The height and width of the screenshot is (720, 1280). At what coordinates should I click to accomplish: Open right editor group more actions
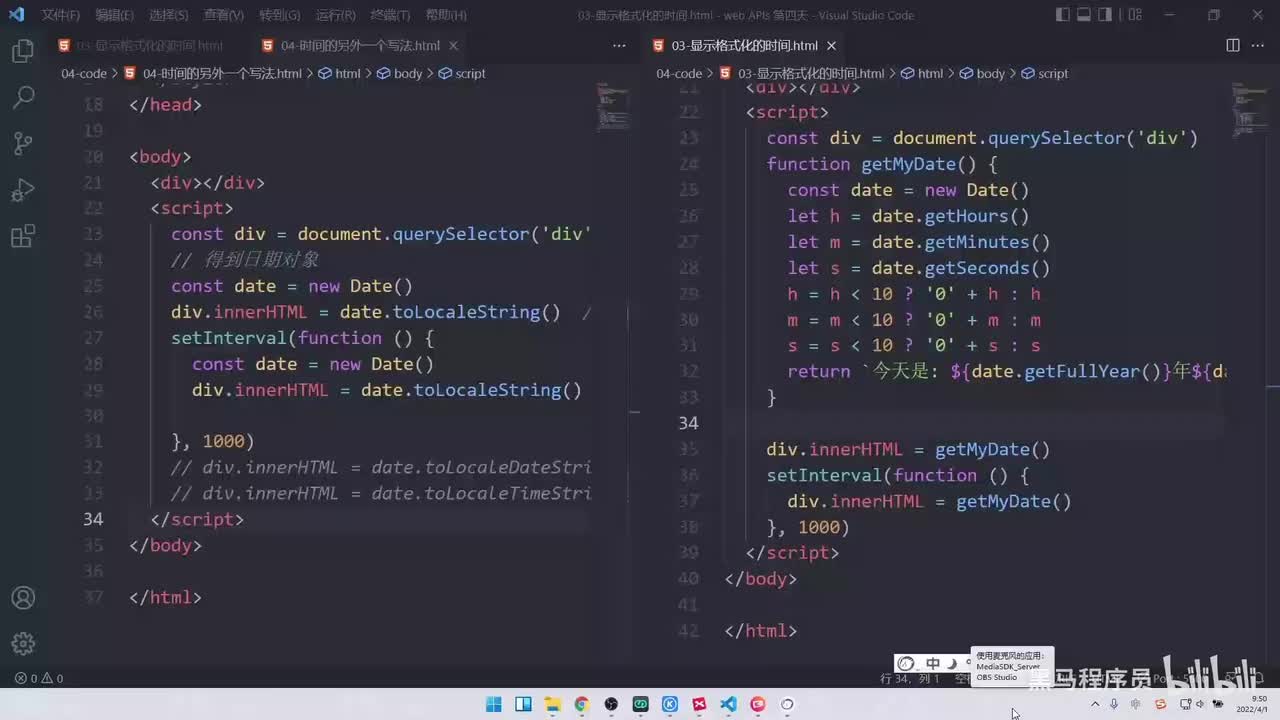[x=1258, y=46]
